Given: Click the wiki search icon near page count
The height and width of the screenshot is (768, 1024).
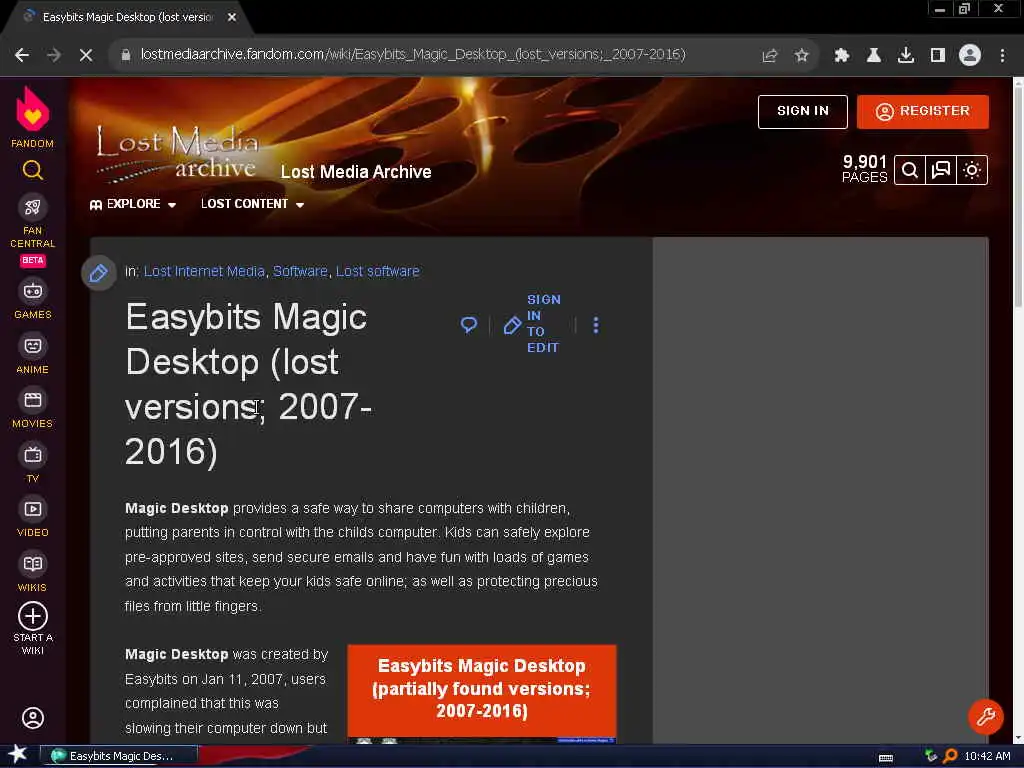Looking at the screenshot, I should pyautogui.click(x=910, y=170).
